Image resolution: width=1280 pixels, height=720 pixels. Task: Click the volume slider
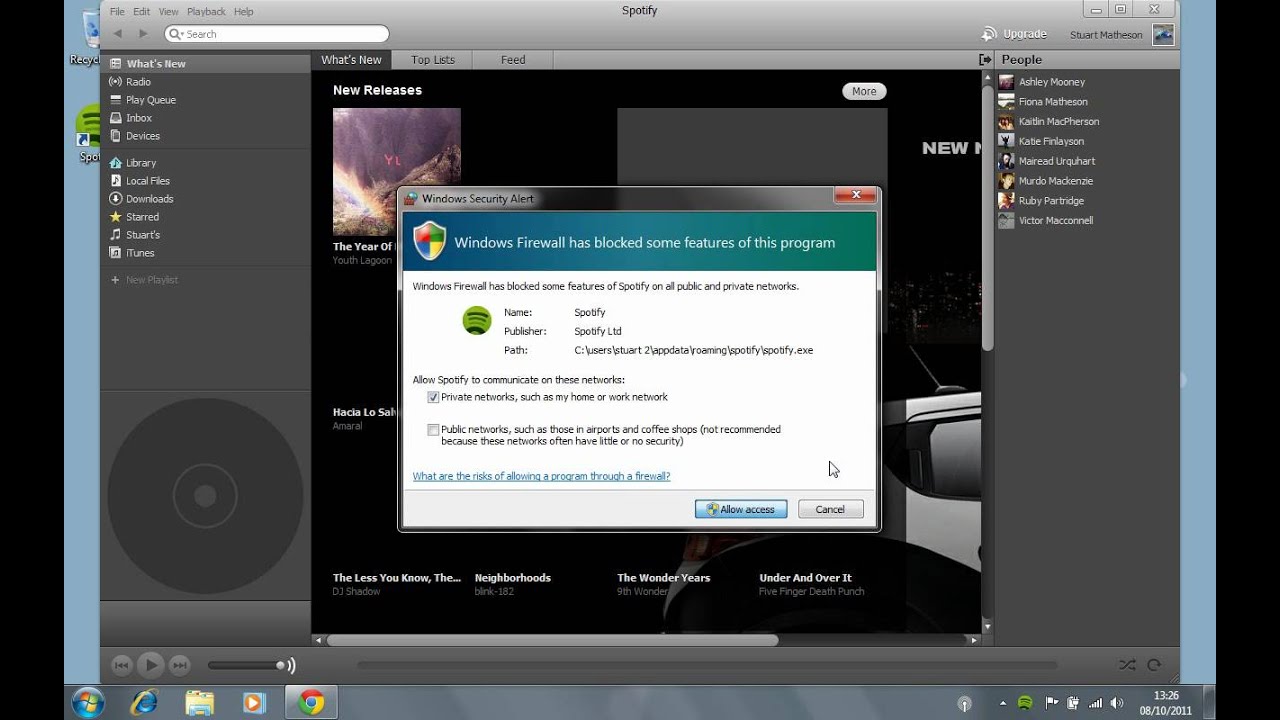246,665
